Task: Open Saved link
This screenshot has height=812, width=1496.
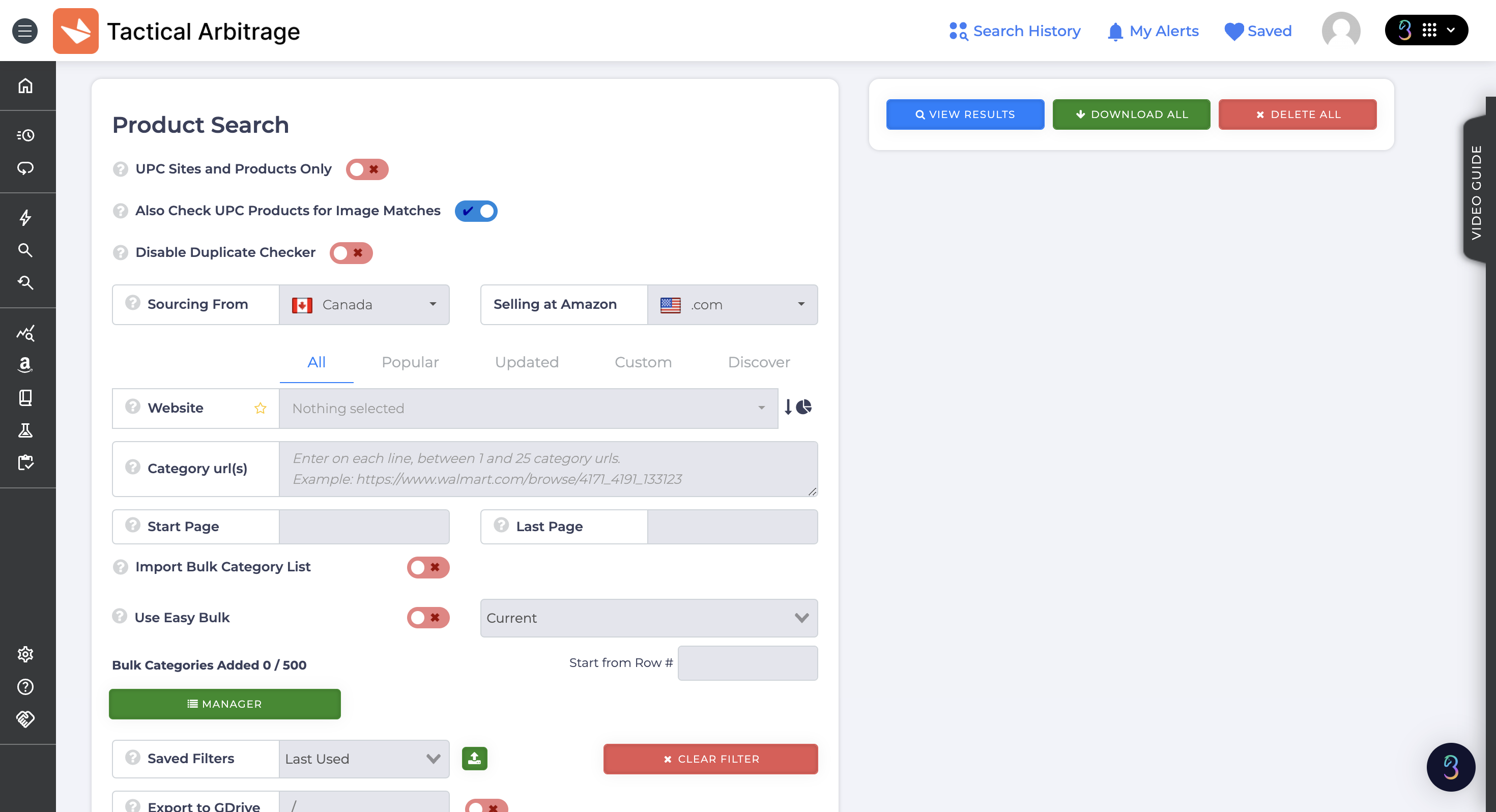Action: click(1258, 31)
